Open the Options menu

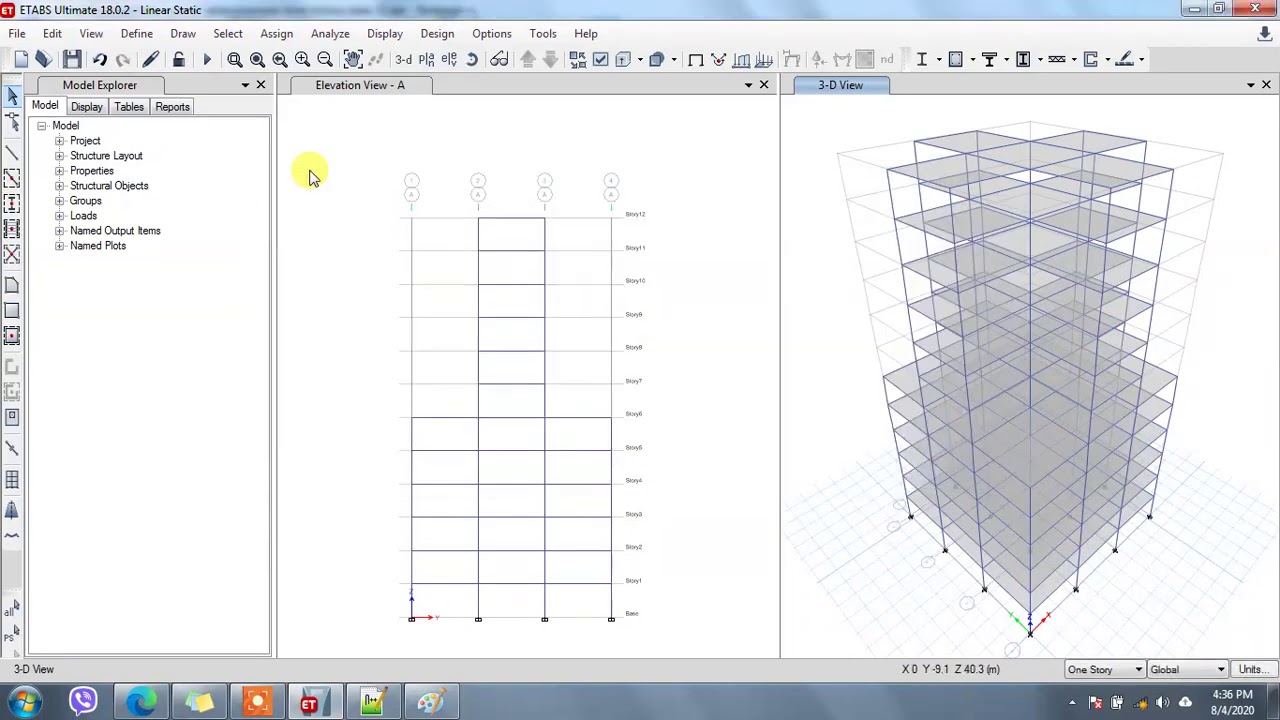pos(492,33)
